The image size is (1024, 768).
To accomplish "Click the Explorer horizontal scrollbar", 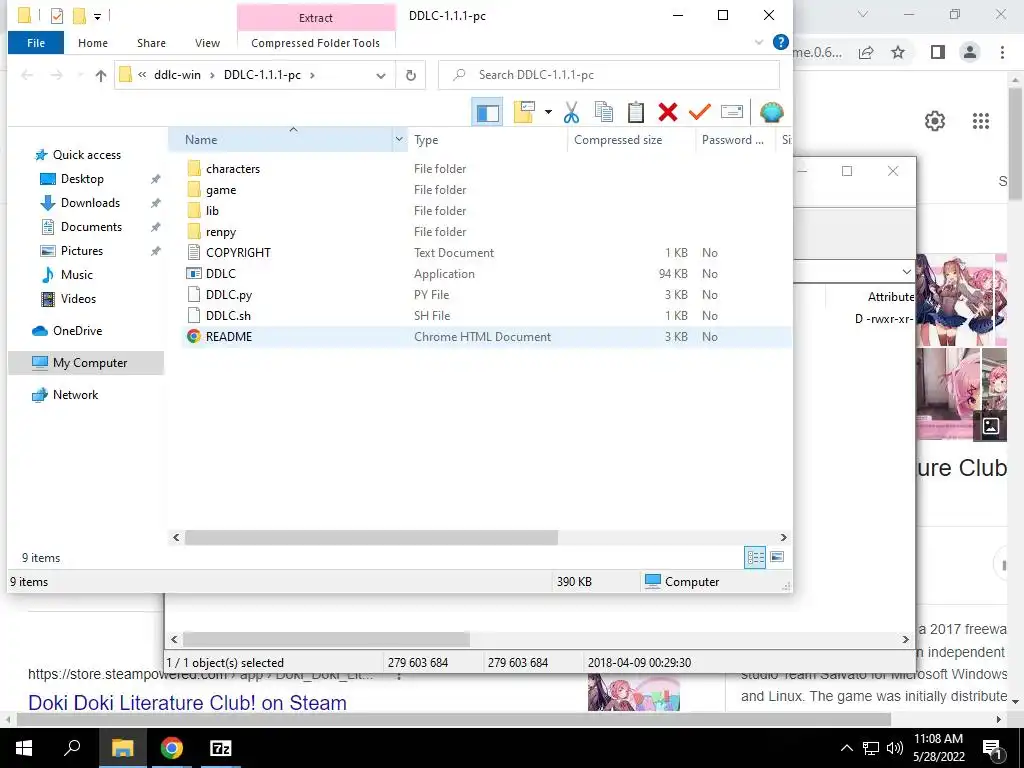I will tap(371, 537).
